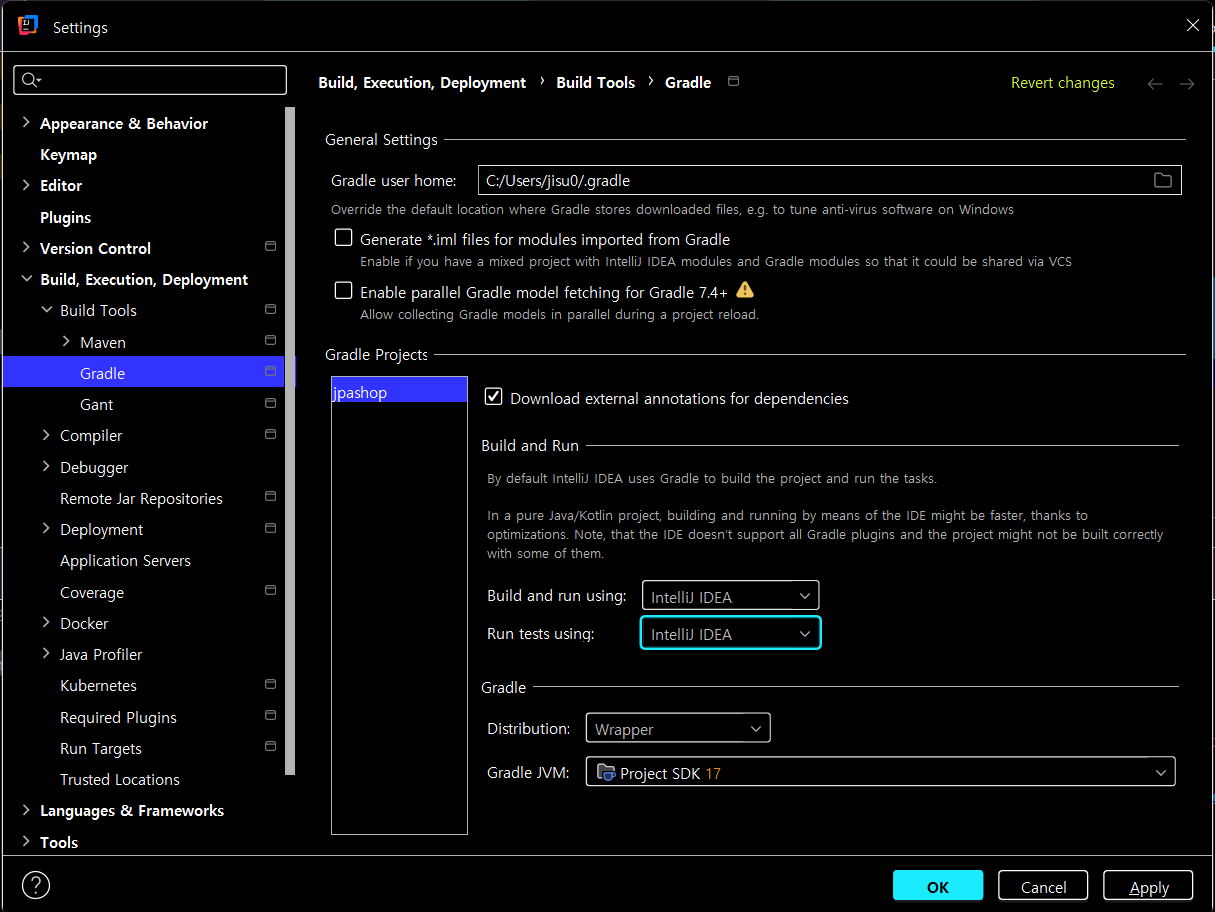Click project-level icon on Version Control row
The image size is (1215, 912).
tap(270, 246)
